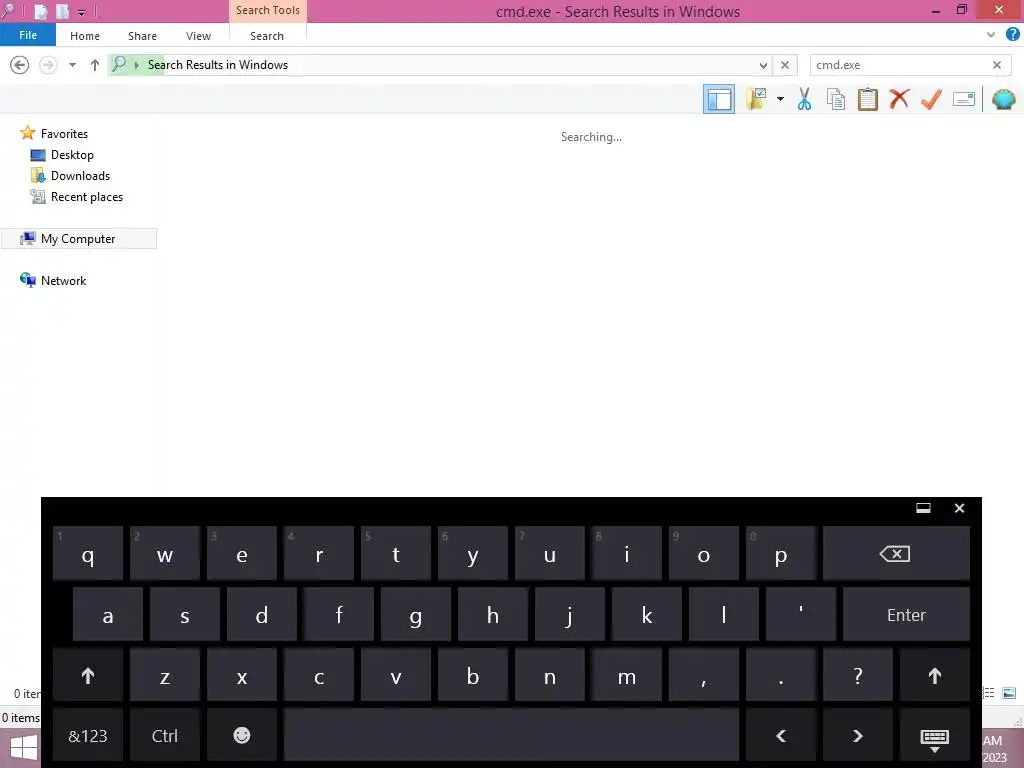The image size is (1024, 768).
Task: Tap the right arrow cursor key
Action: pos(857,735)
